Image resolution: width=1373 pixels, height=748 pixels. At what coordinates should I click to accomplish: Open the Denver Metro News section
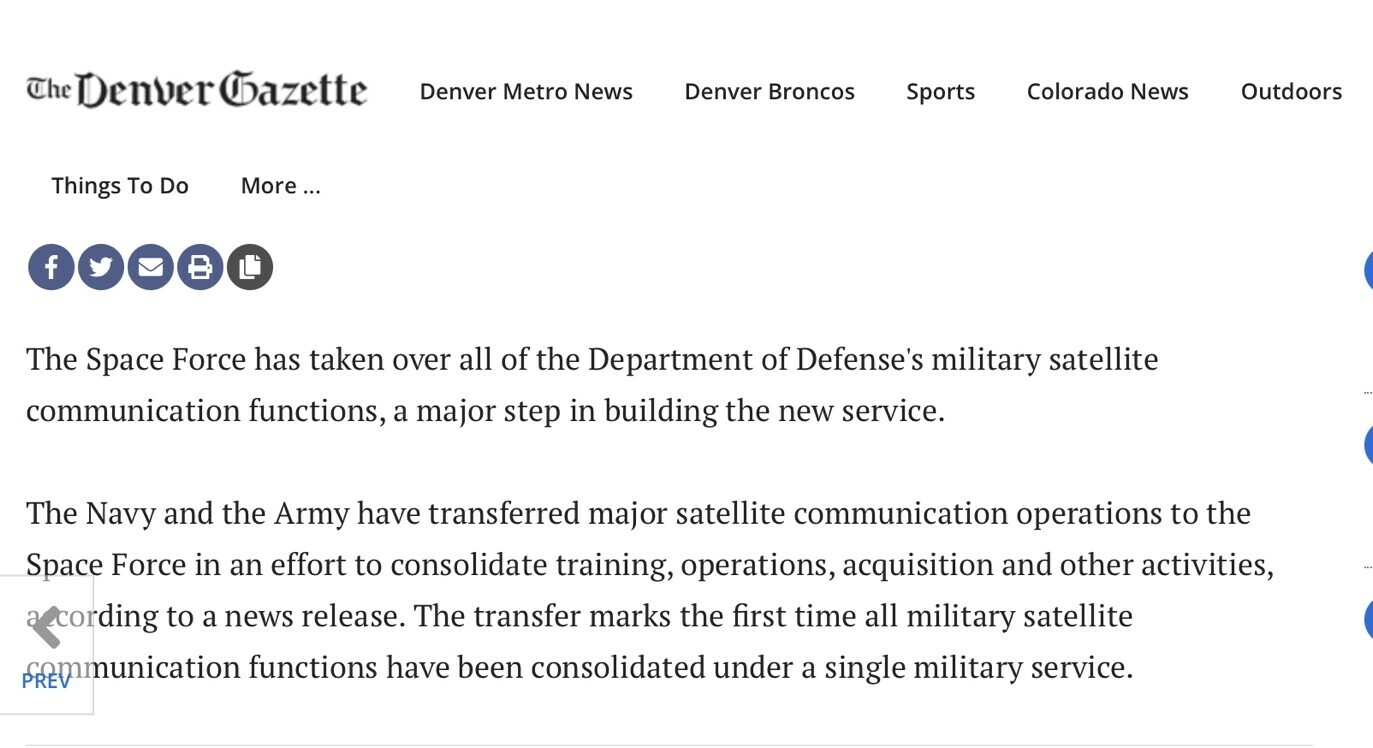tap(526, 92)
